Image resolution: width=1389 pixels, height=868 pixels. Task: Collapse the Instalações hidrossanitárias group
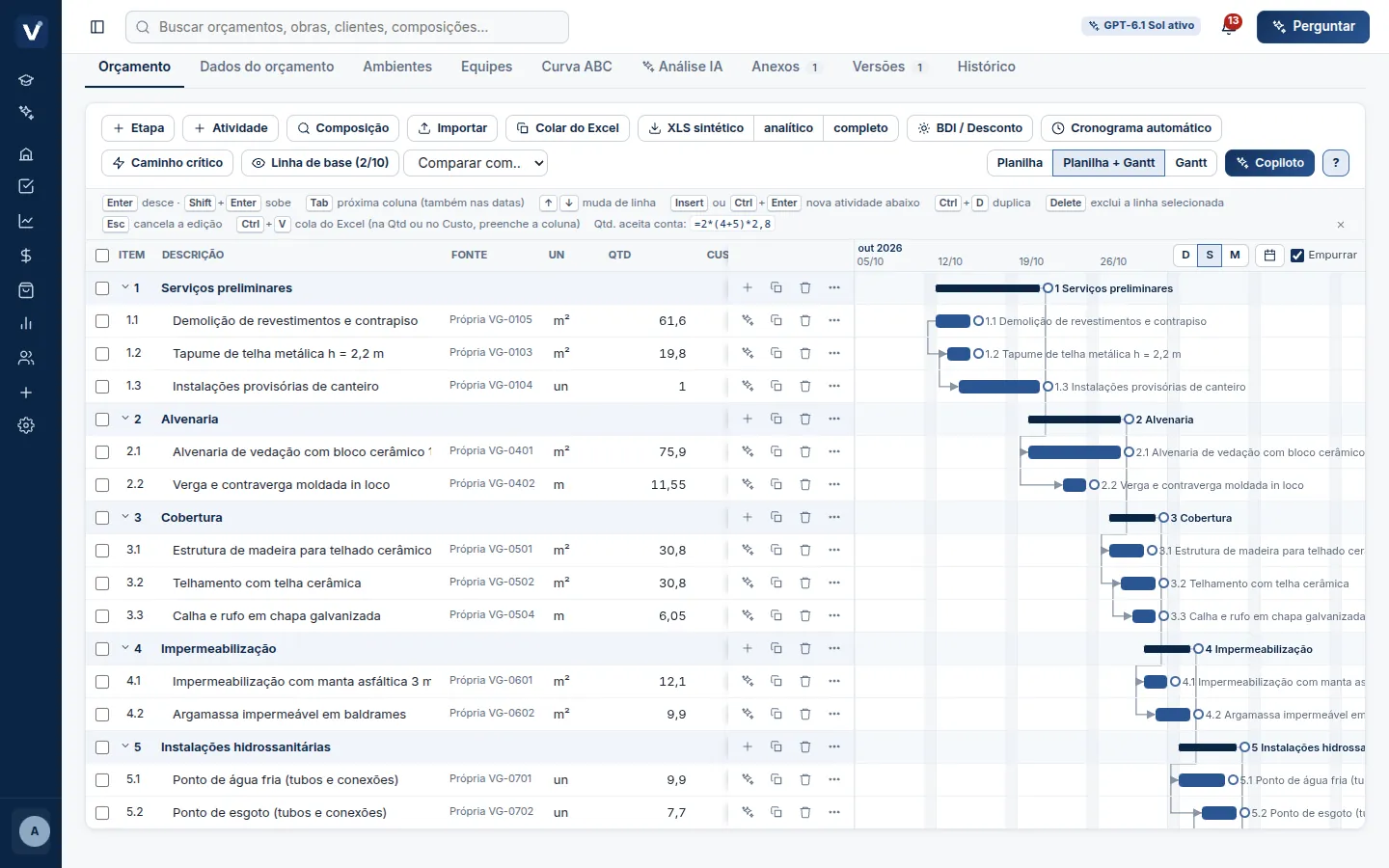(x=125, y=747)
